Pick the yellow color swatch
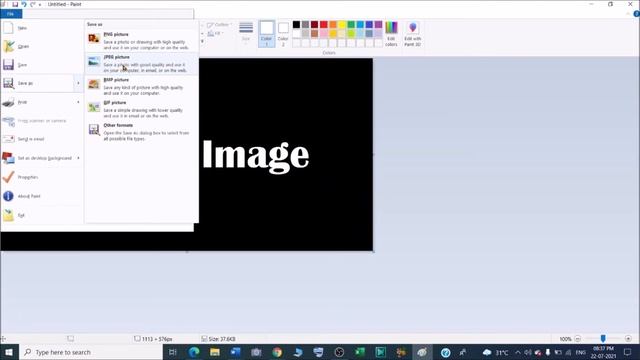 point(342,24)
